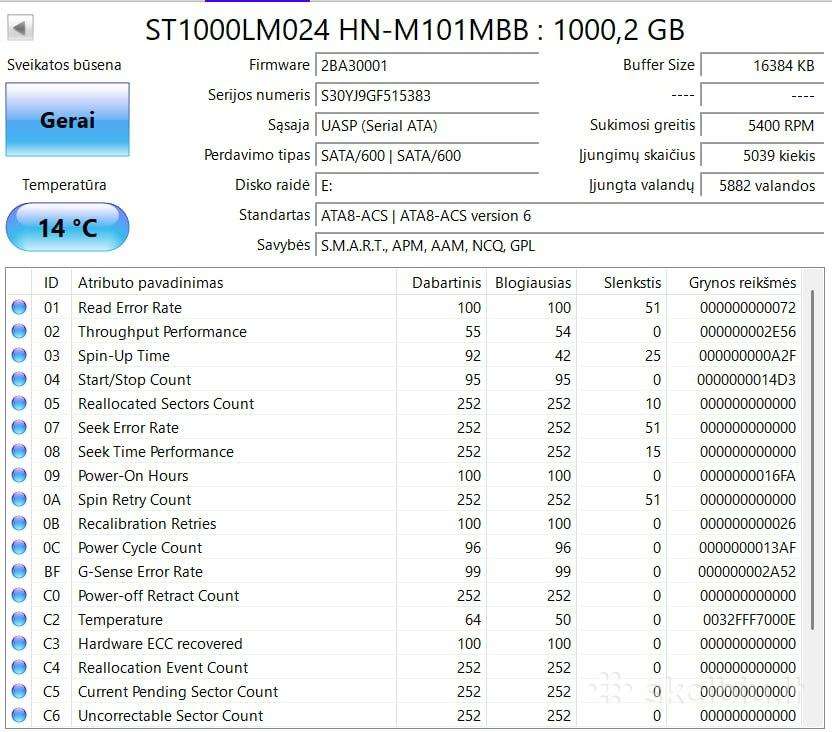Click raw value 000000000A2F
The width and height of the screenshot is (832, 732).
pos(748,355)
